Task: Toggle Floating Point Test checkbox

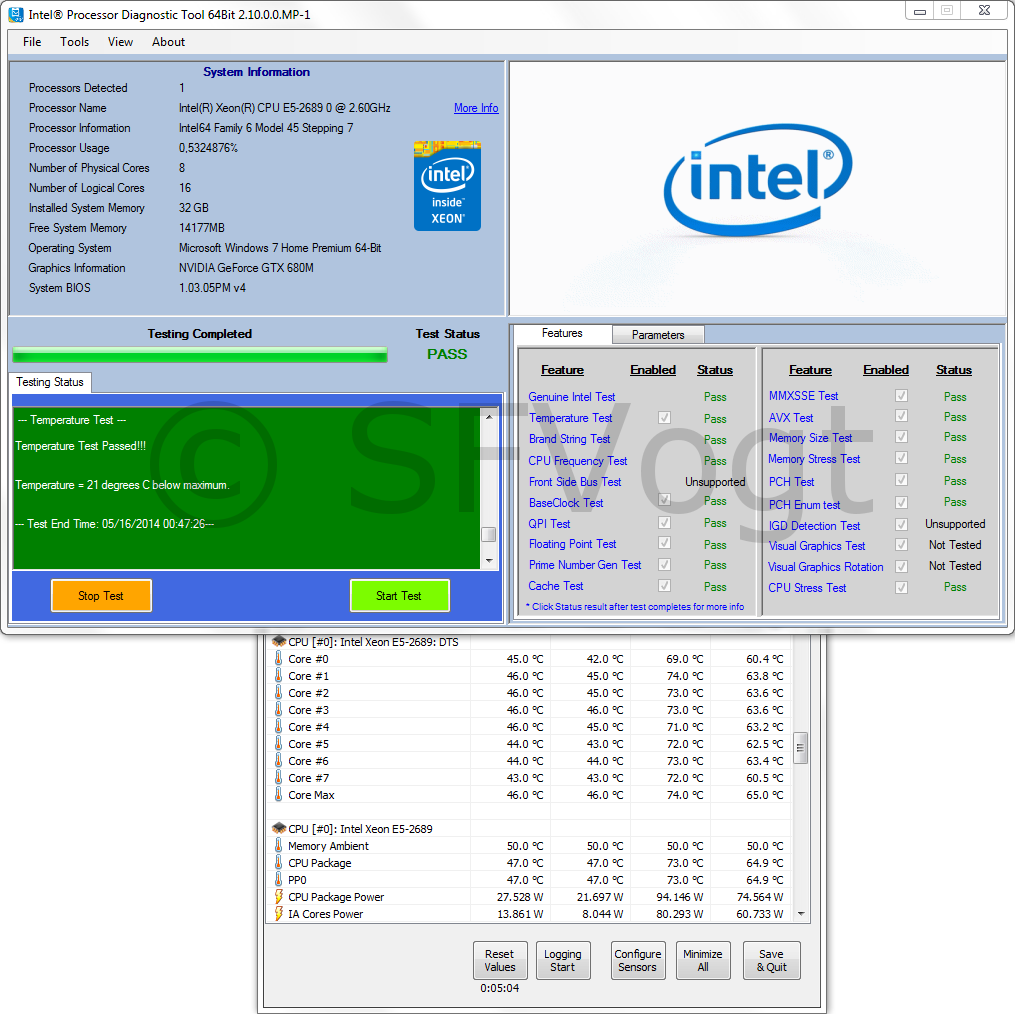Action: [664, 543]
